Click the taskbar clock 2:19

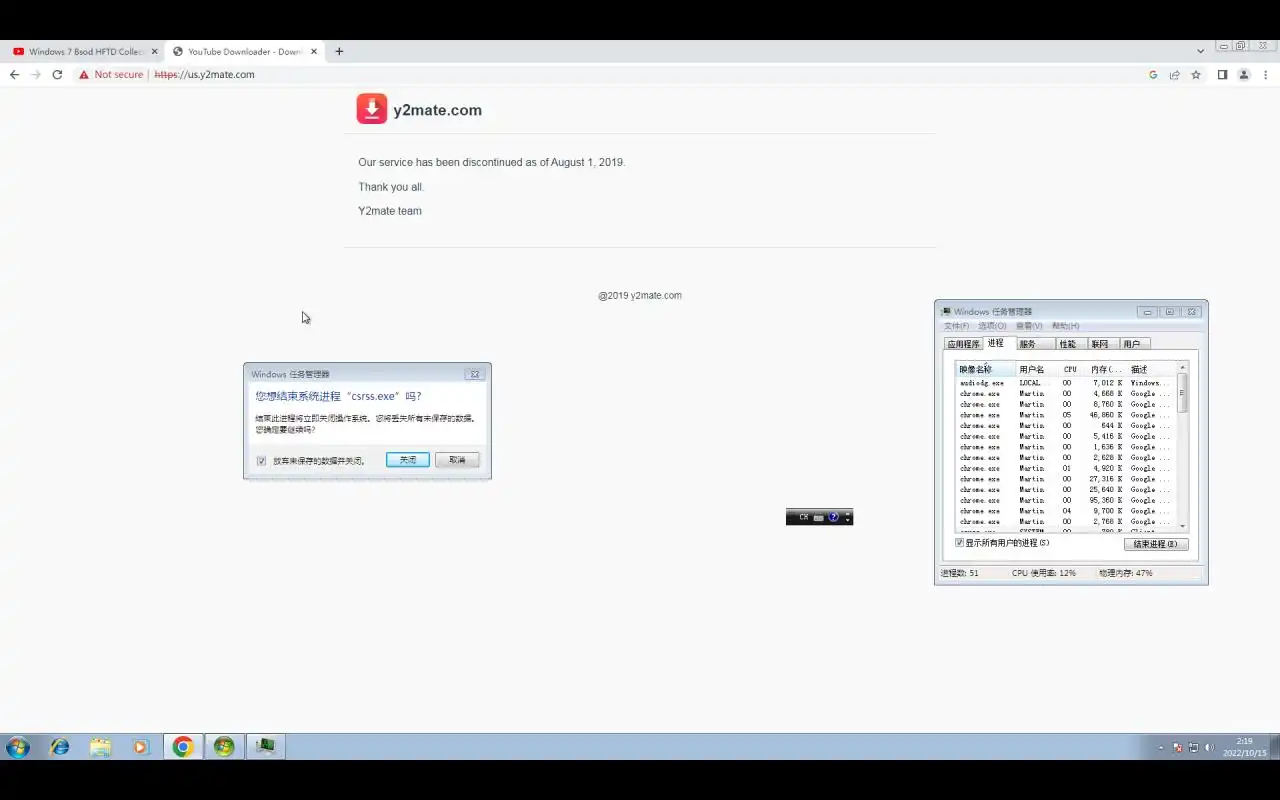coord(1244,747)
